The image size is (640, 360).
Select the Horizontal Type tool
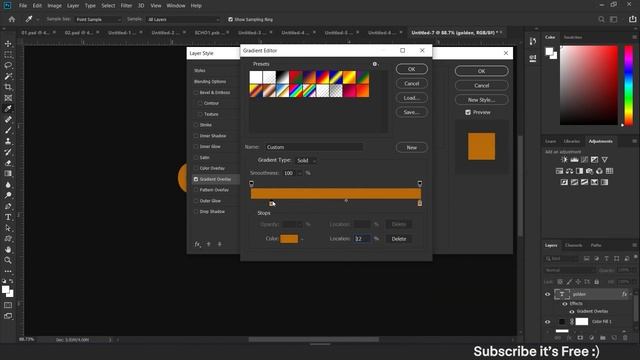coord(8,217)
